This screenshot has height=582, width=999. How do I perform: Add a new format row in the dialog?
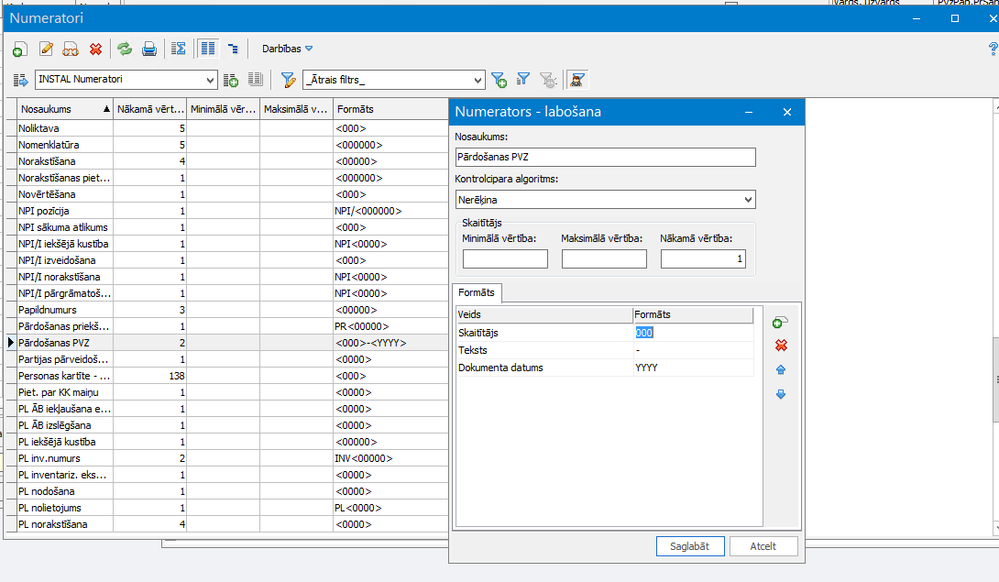[x=780, y=322]
